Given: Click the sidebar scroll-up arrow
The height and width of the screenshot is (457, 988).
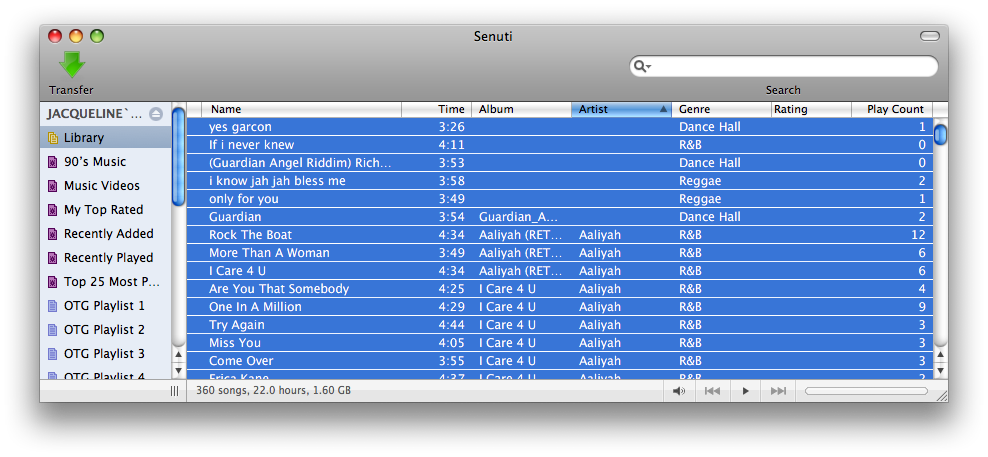Looking at the screenshot, I should click(x=178, y=355).
